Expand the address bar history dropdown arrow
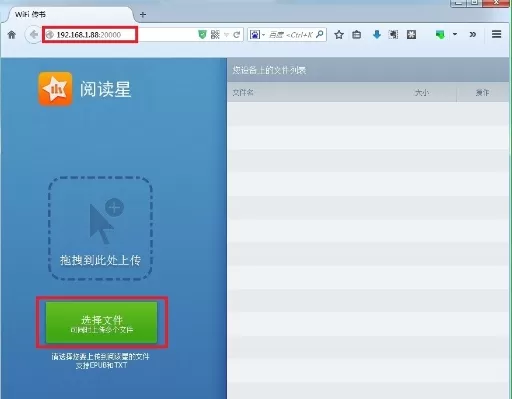The image size is (512, 399). 226,35
